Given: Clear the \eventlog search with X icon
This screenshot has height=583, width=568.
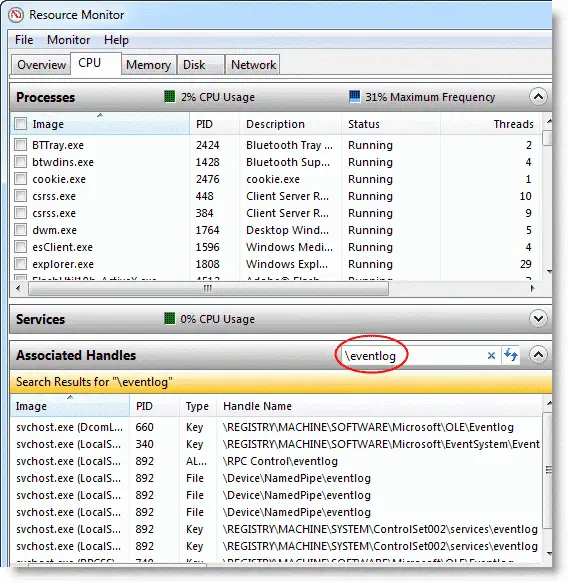Looking at the screenshot, I should tap(491, 356).
